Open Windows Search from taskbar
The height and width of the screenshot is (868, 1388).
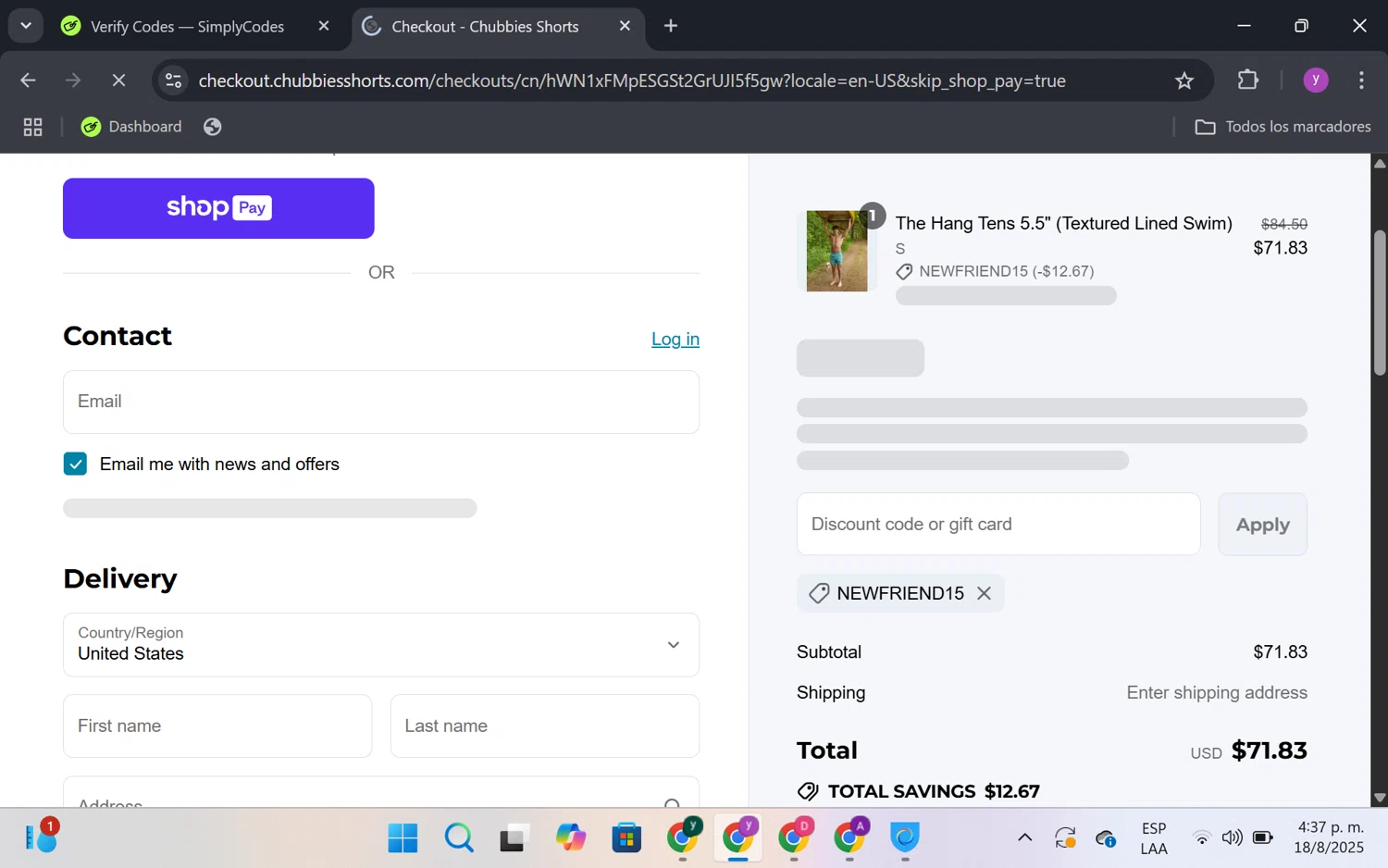coord(459,837)
